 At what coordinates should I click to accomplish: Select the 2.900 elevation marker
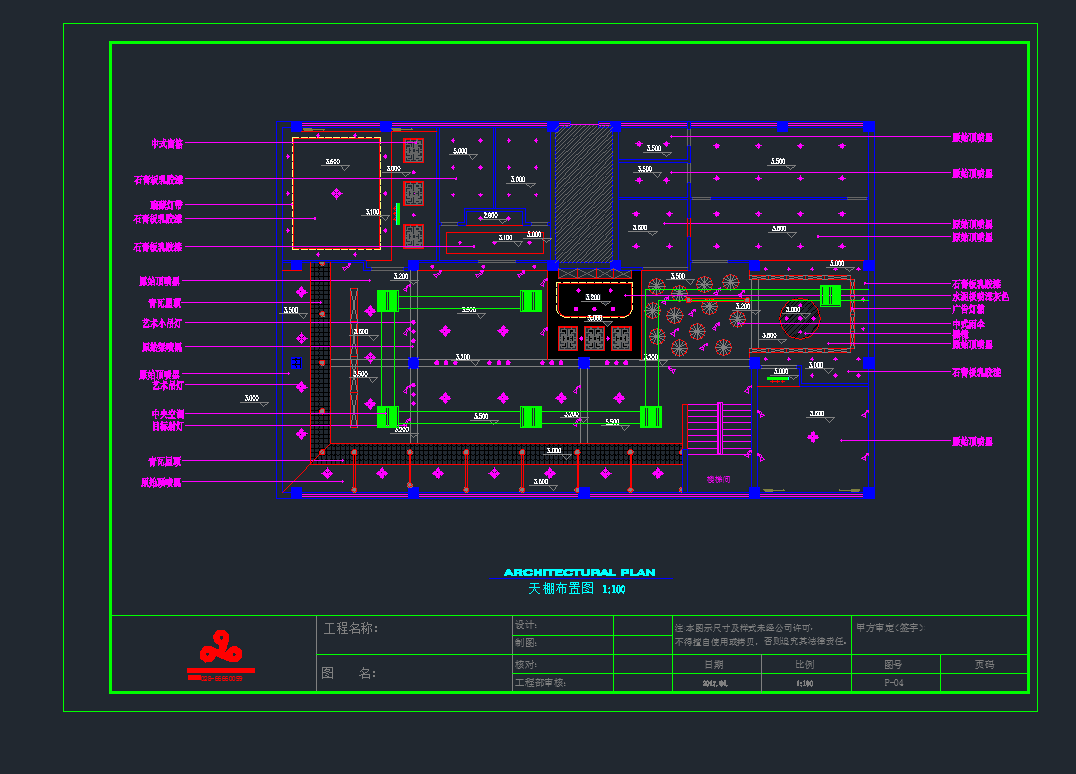pos(490,215)
